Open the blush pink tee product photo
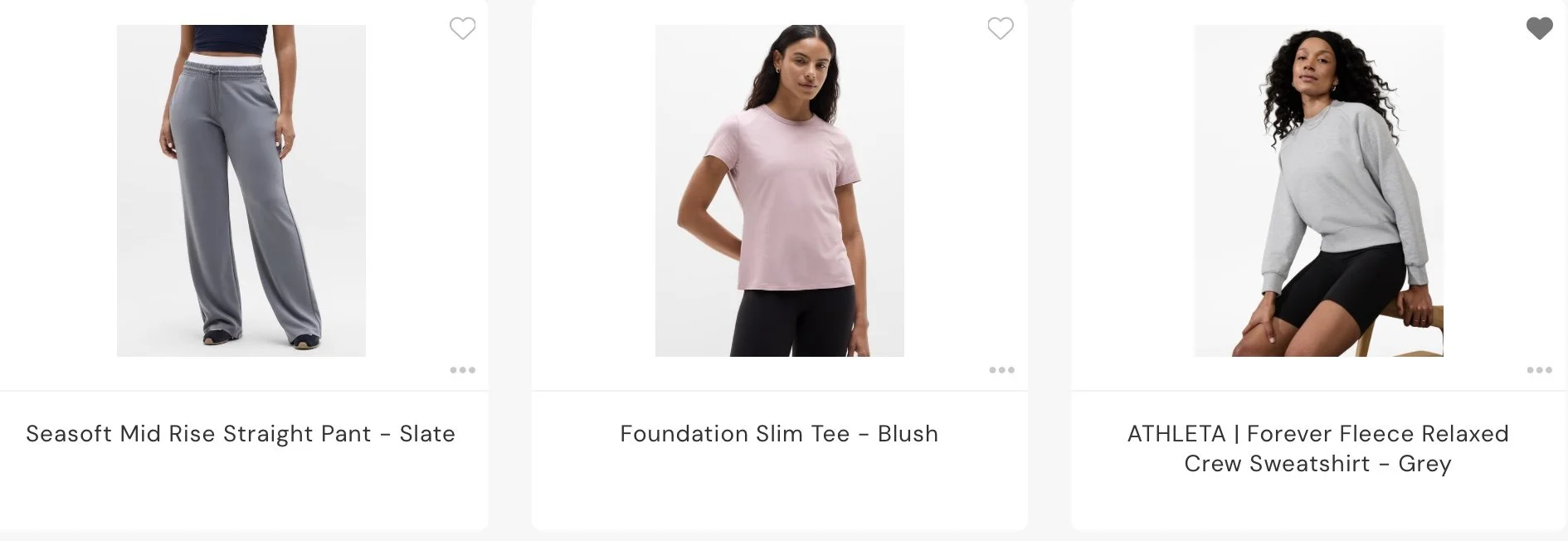This screenshot has width=1568, height=541. [x=780, y=191]
